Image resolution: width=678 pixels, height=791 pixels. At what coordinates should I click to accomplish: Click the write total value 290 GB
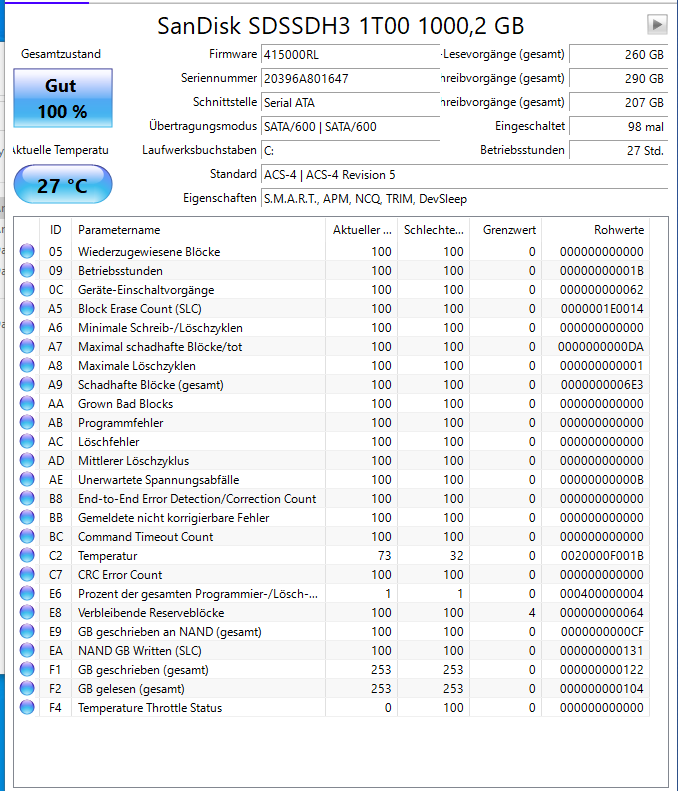coord(618,79)
